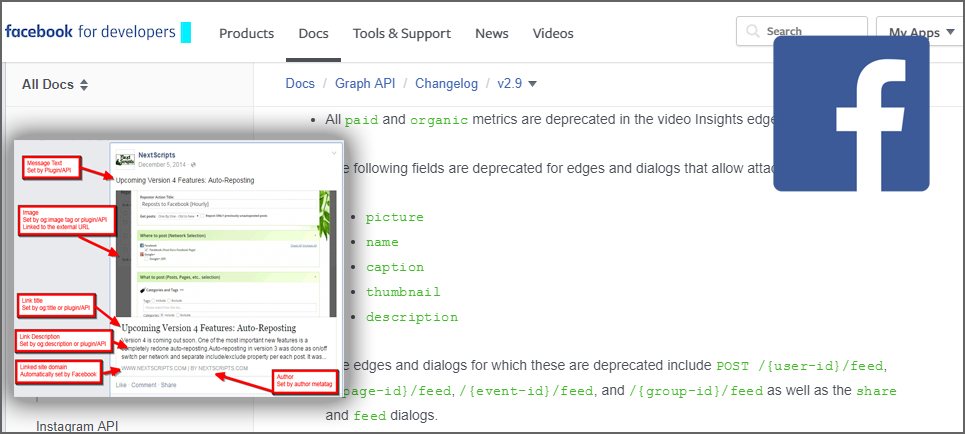
Task: Click Share under the NextScripts post
Action: tap(168, 385)
